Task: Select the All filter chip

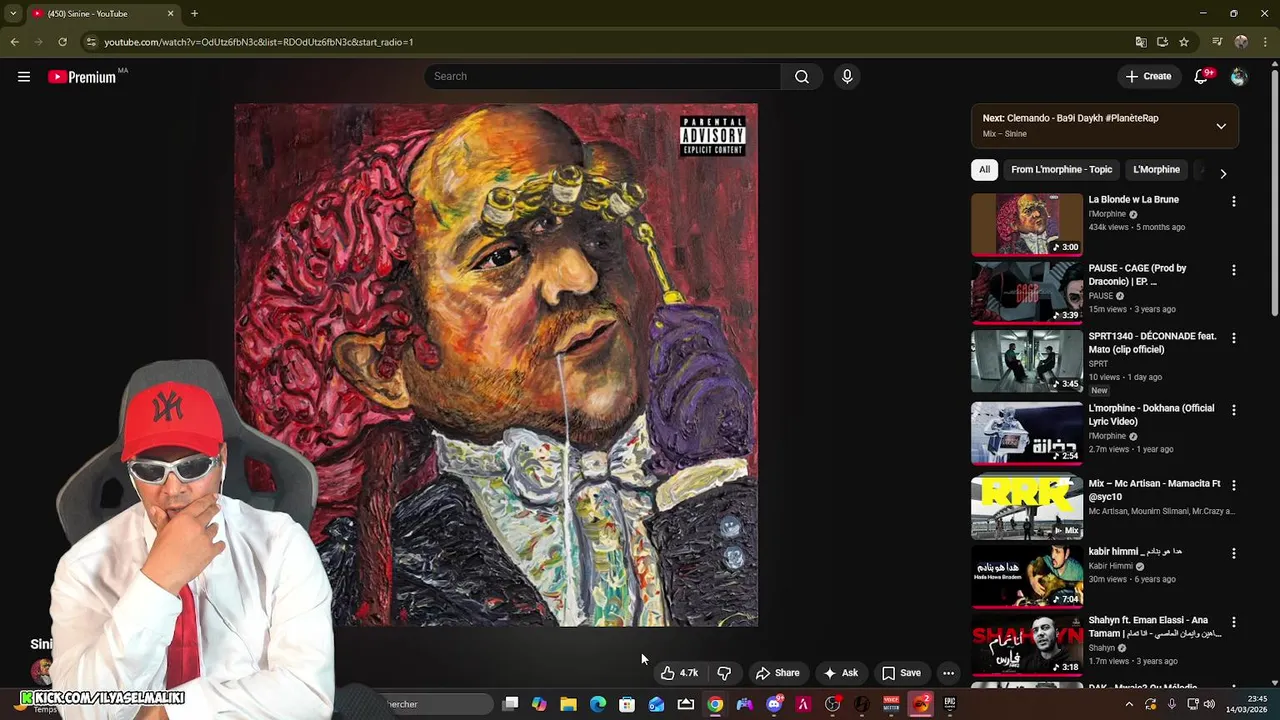Action: (984, 170)
